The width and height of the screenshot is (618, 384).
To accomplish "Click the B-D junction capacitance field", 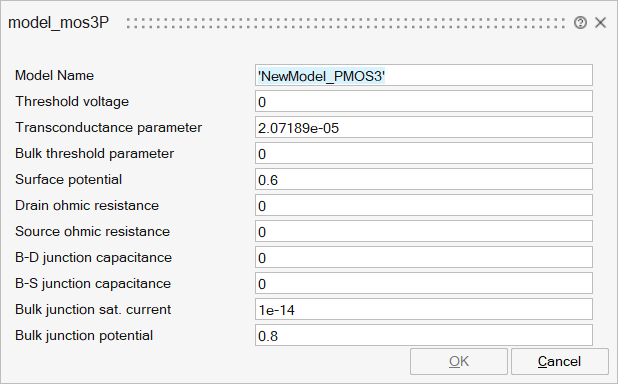I will [x=424, y=257].
